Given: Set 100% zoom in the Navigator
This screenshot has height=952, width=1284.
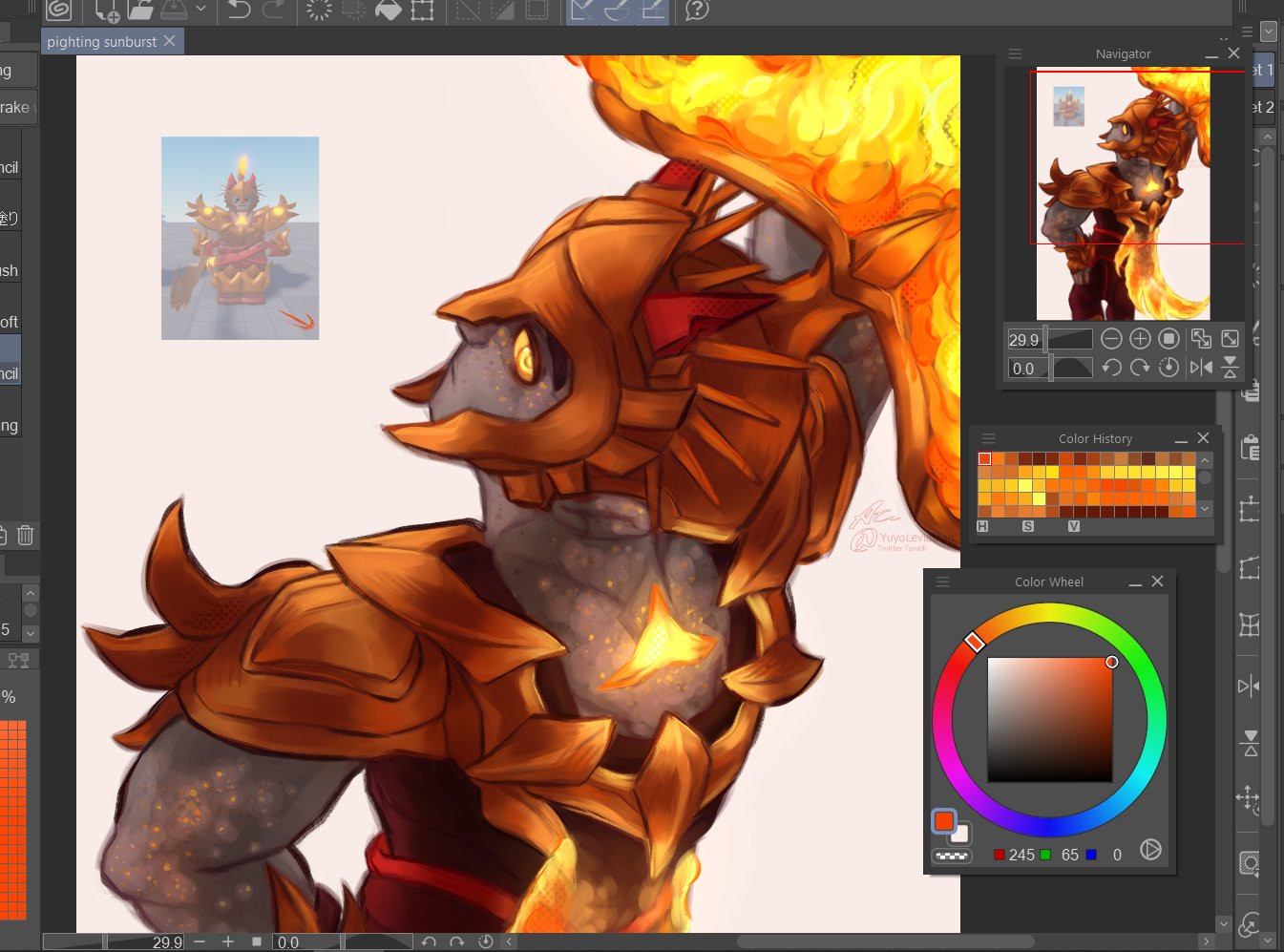Looking at the screenshot, I should [x=1168, y=339].
